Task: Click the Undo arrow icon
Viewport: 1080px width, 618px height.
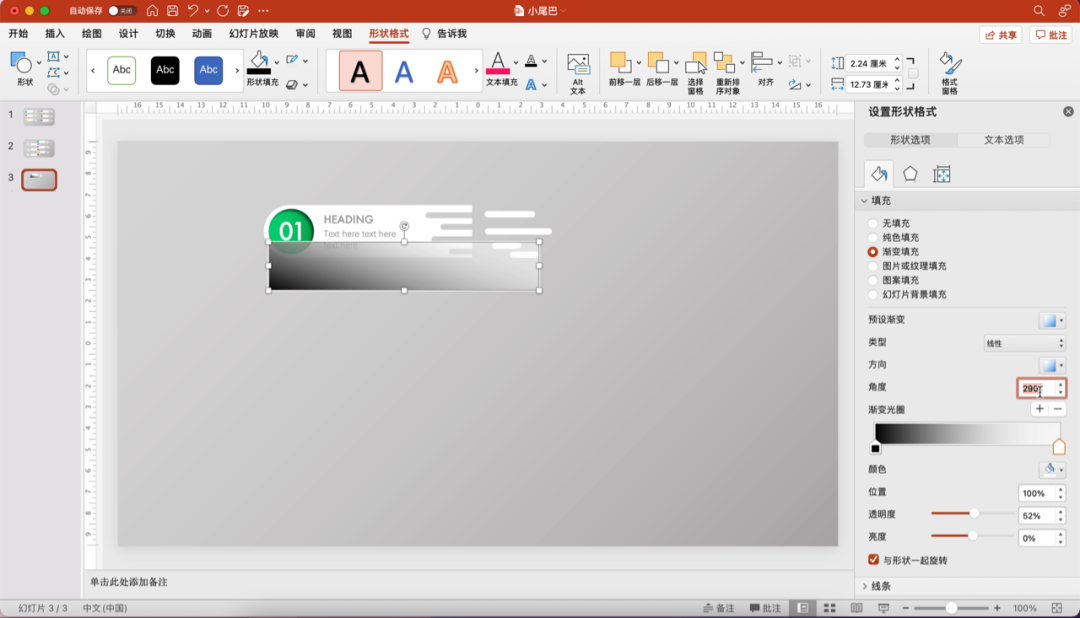Action: click(193, 10)
